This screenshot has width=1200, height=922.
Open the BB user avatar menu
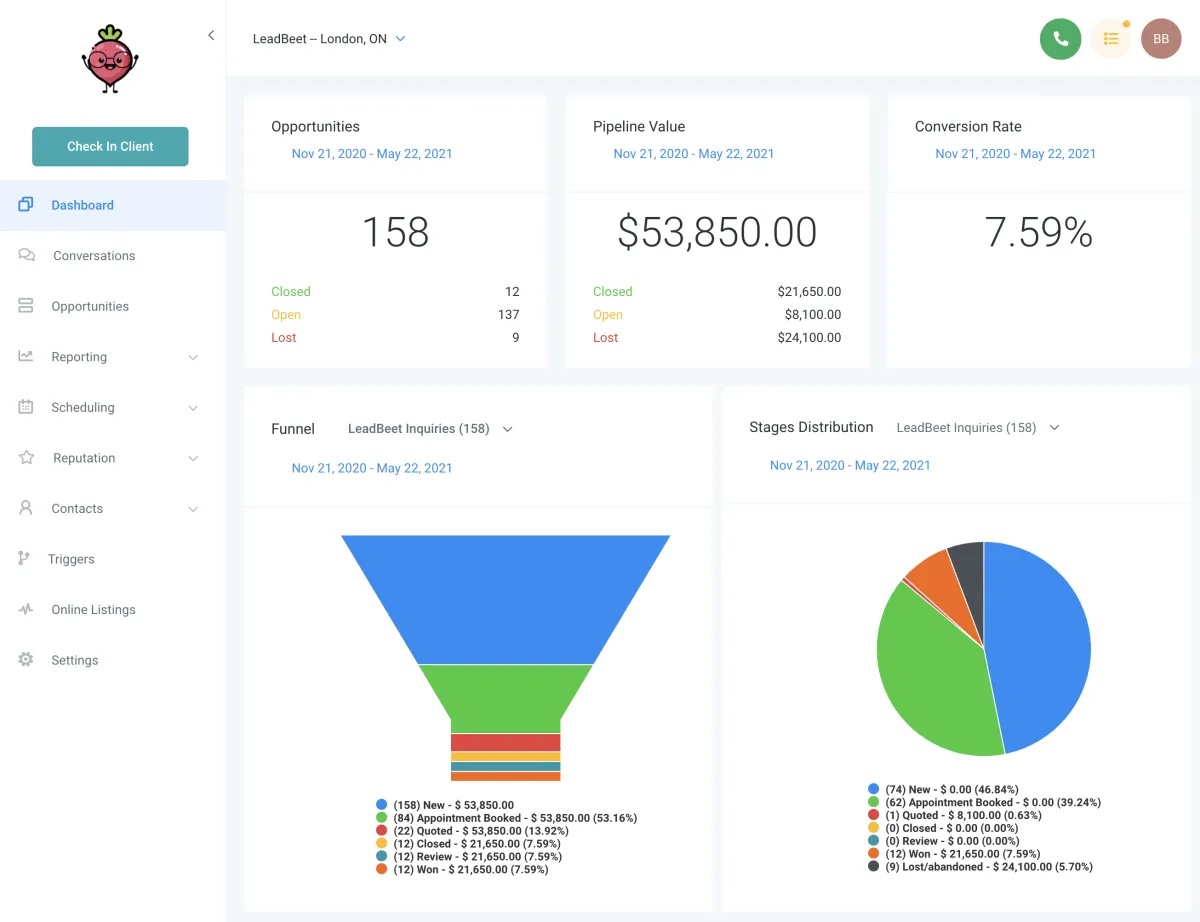1161,39
